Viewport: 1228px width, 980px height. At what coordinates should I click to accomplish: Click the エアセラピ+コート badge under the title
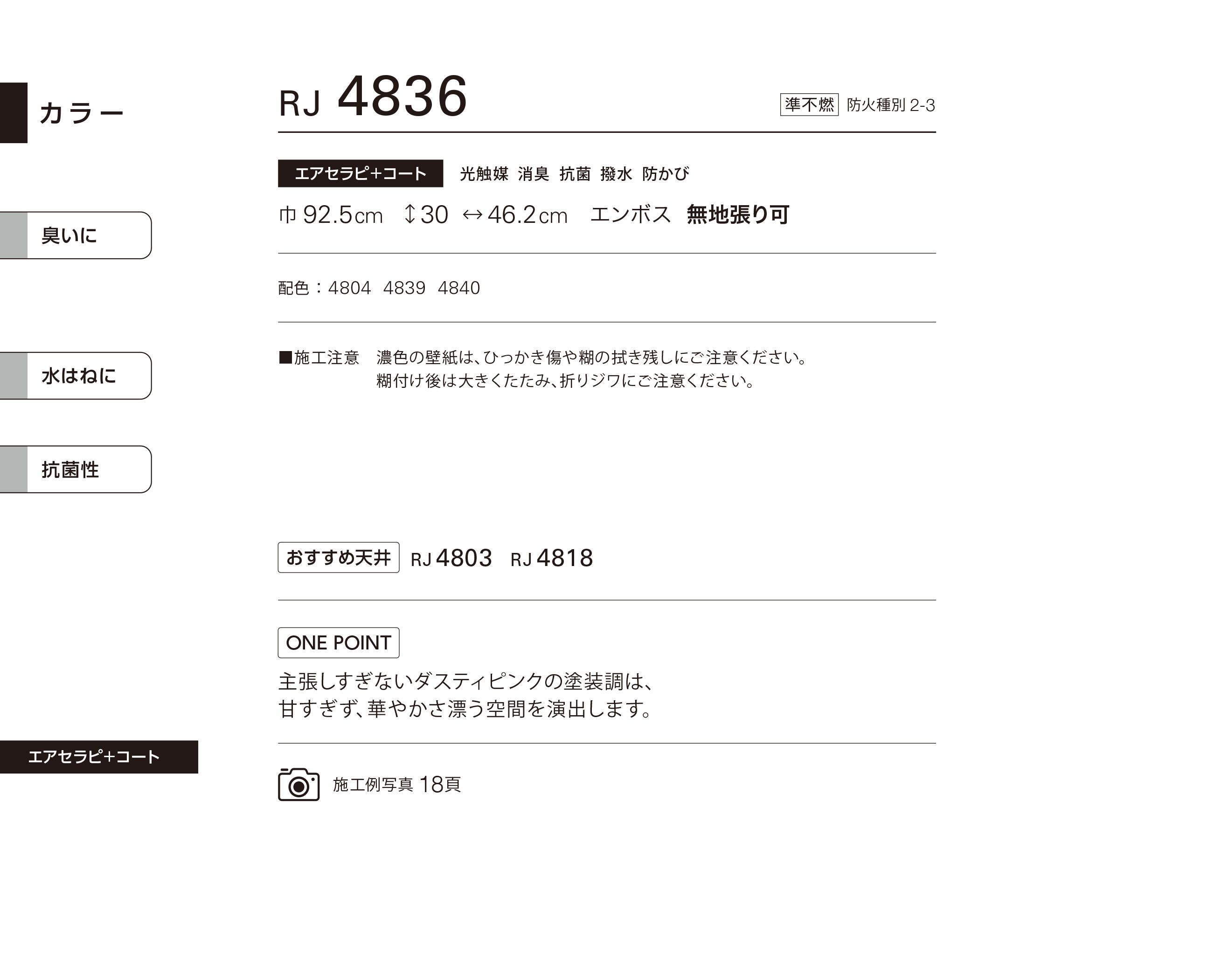361,173
